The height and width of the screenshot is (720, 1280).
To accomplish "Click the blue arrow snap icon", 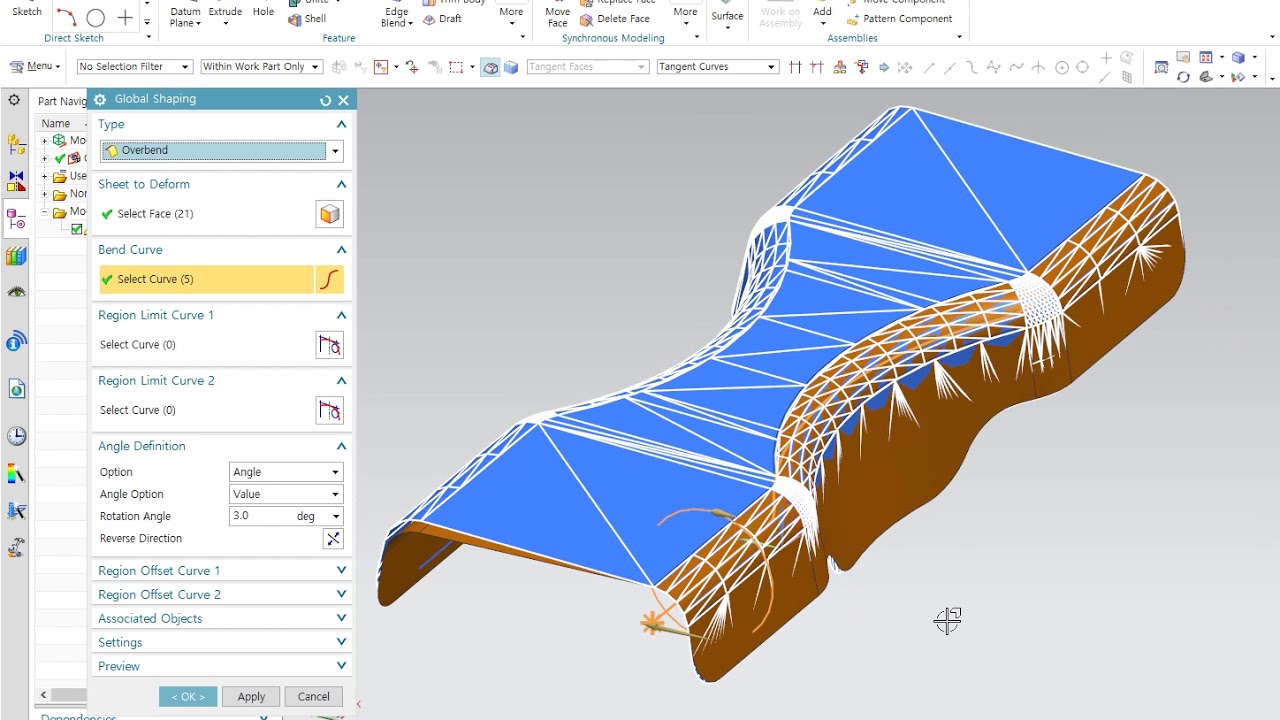I will click(x=883, y=67).
